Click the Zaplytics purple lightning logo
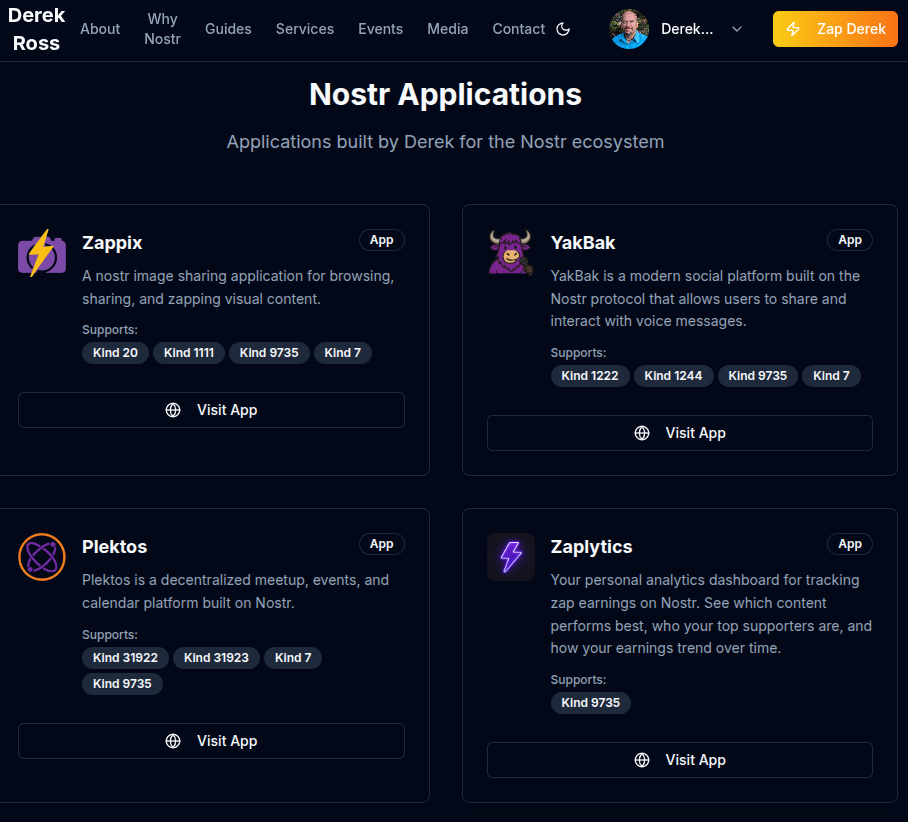Viewport: 908px width, 822px height. click(x=510, y=556)
